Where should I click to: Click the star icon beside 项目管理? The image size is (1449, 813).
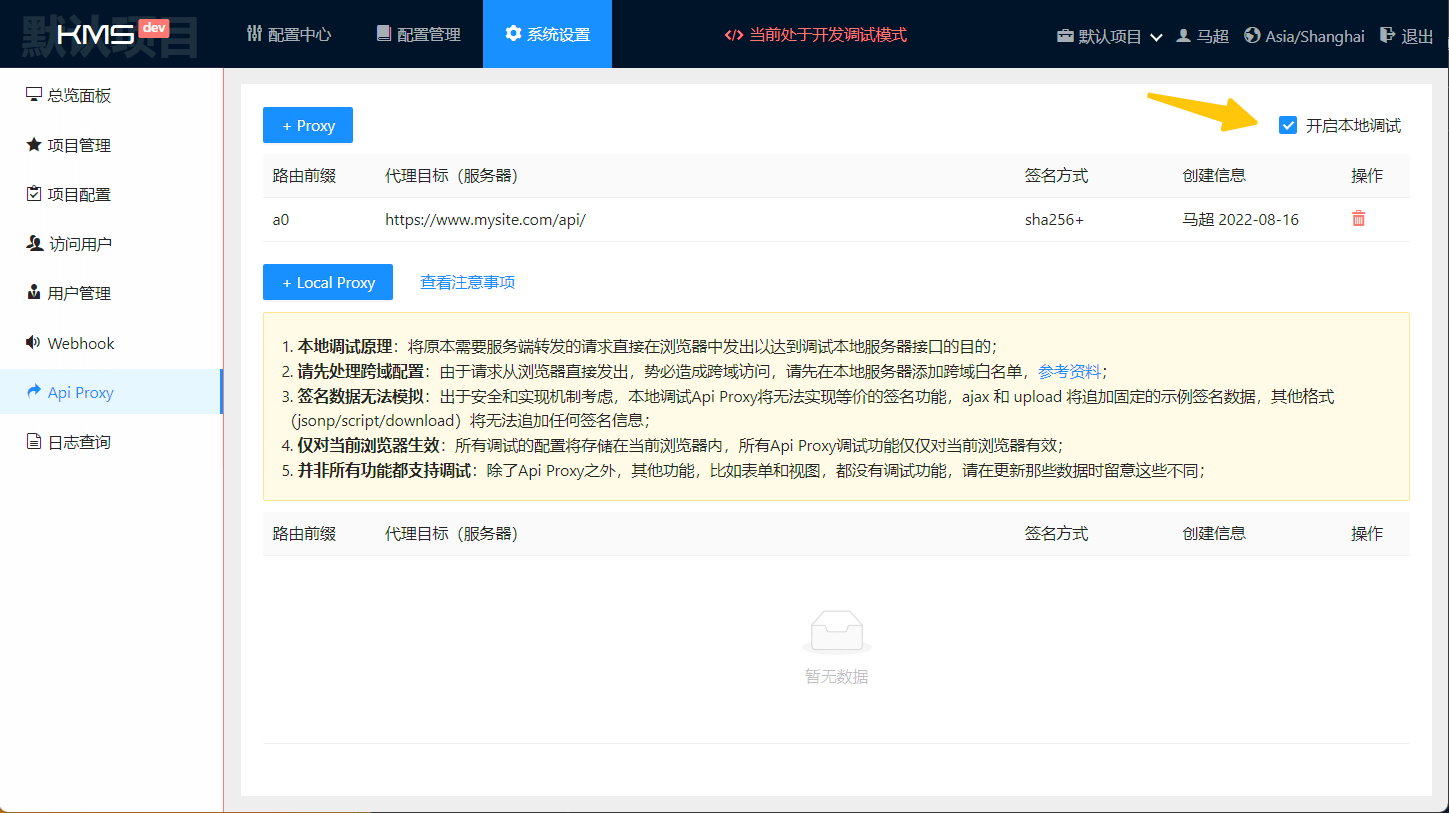(x=33, y=145)
